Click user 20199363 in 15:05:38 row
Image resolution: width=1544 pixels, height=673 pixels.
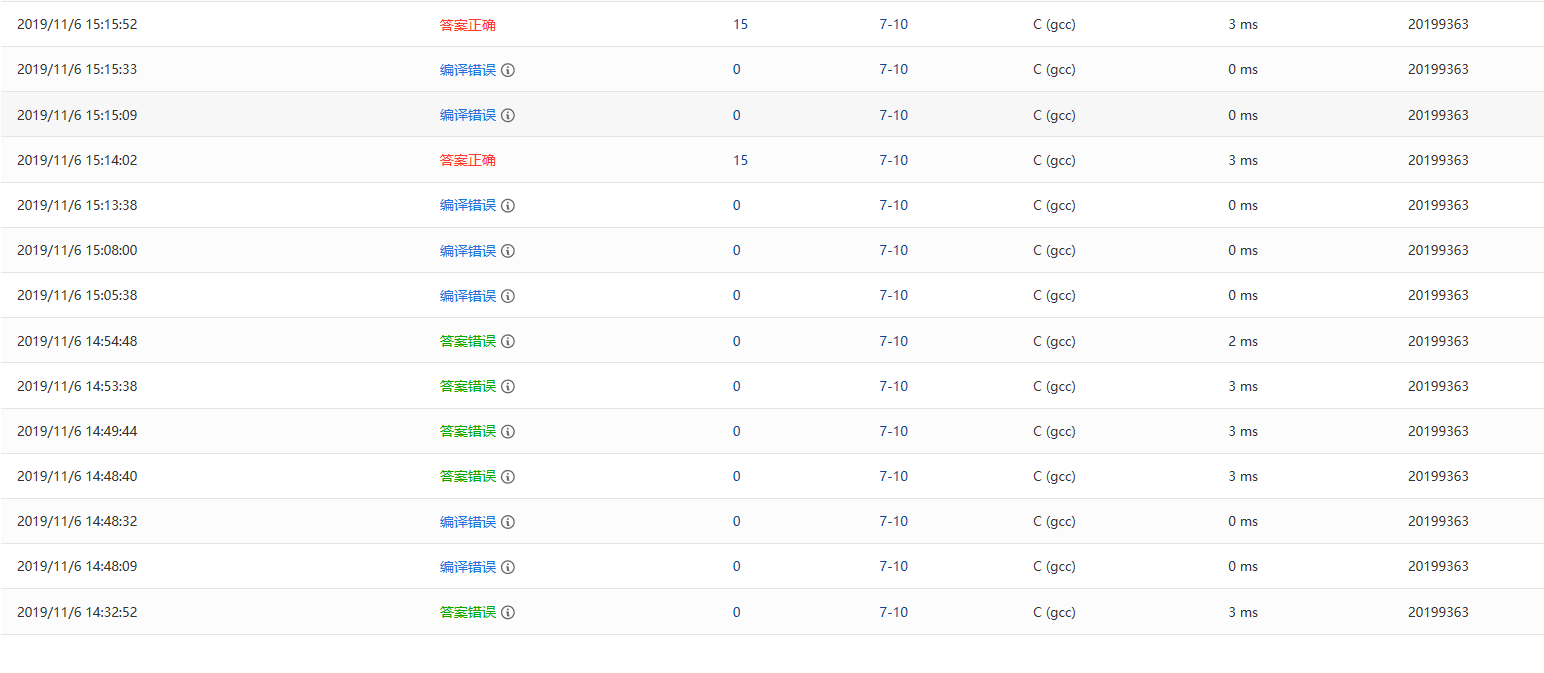point(1438,296)
